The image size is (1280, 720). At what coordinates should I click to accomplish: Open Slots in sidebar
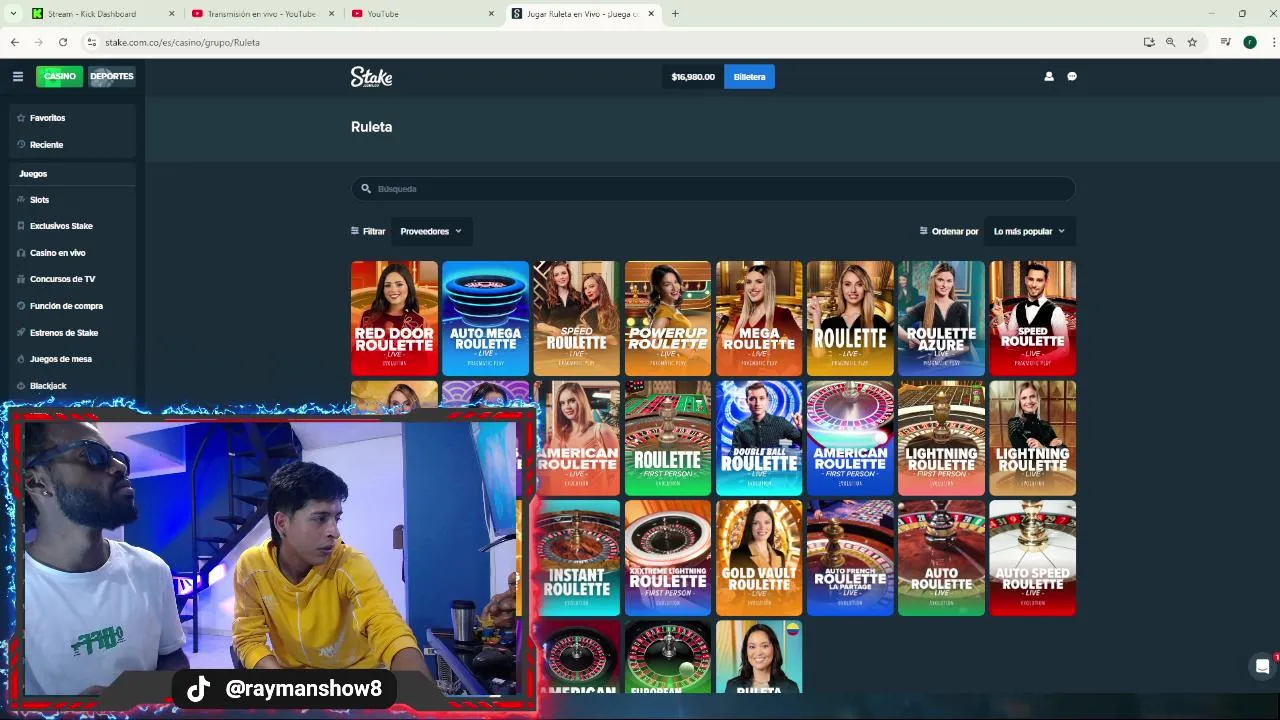click(39, 200)
